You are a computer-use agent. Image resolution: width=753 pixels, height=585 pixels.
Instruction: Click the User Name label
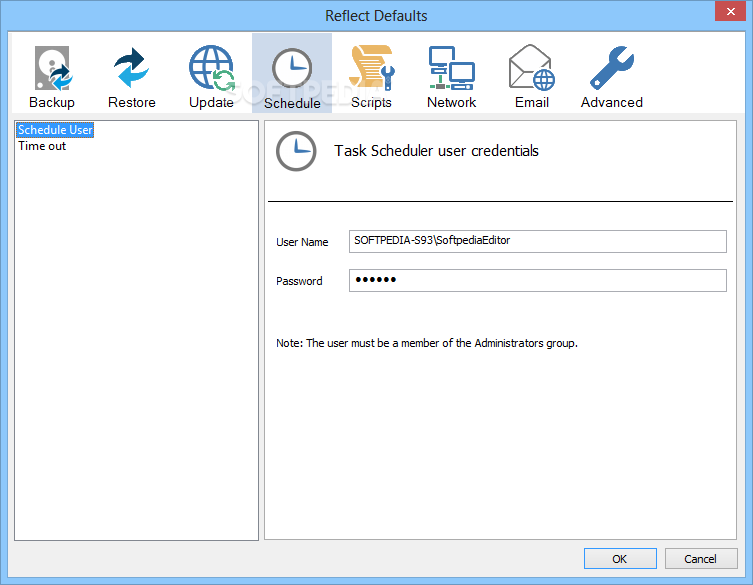pos(302,242)
